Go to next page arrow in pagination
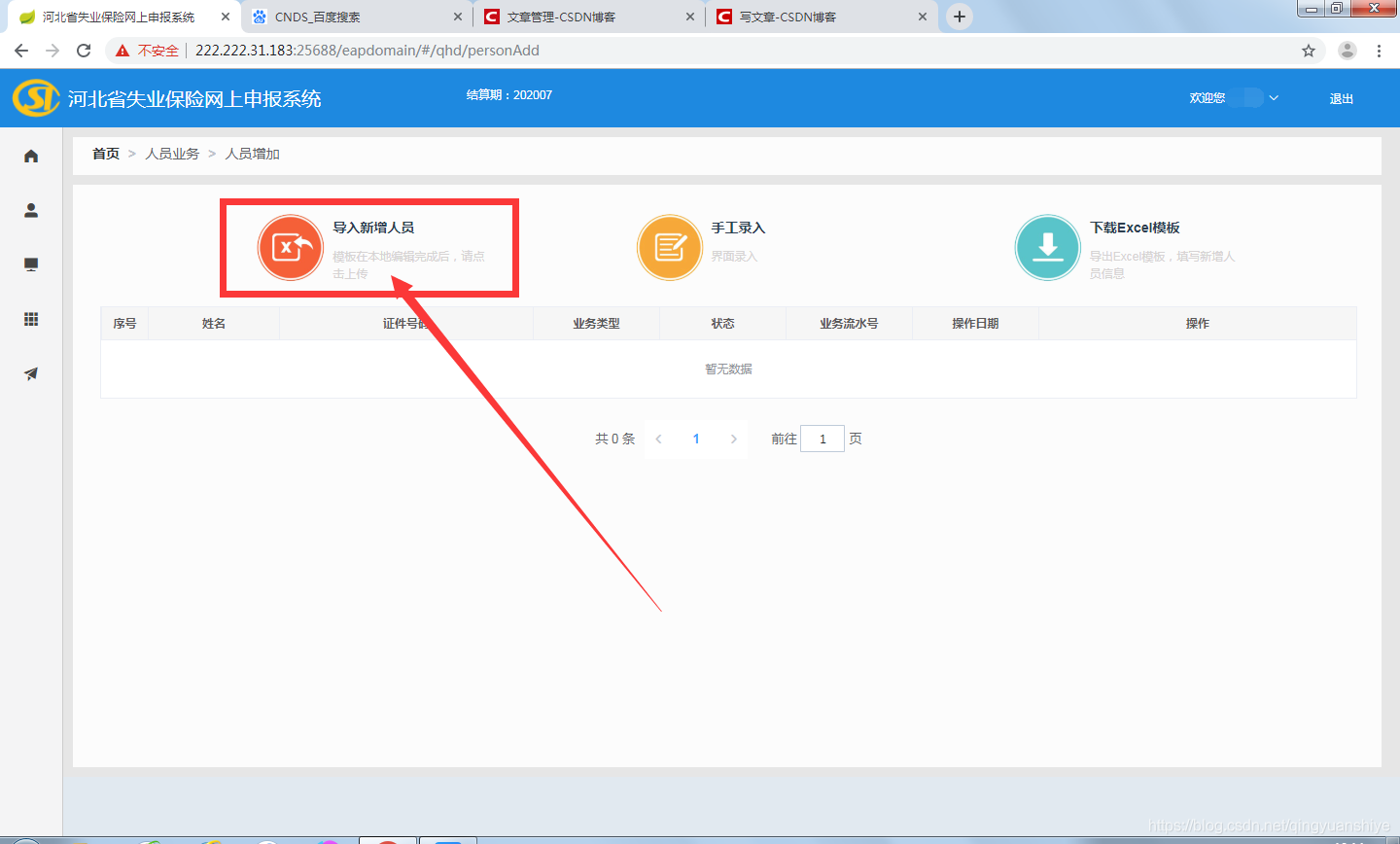The width and height of the screenshot is (1400, 844). [x=734, y=439]
